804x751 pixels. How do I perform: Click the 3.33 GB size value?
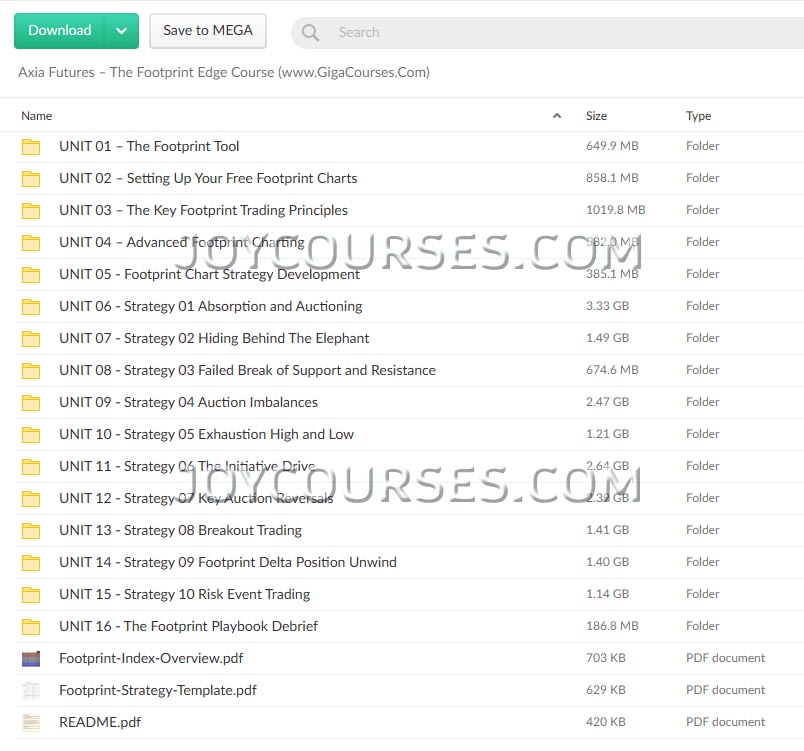pos(608,306)
